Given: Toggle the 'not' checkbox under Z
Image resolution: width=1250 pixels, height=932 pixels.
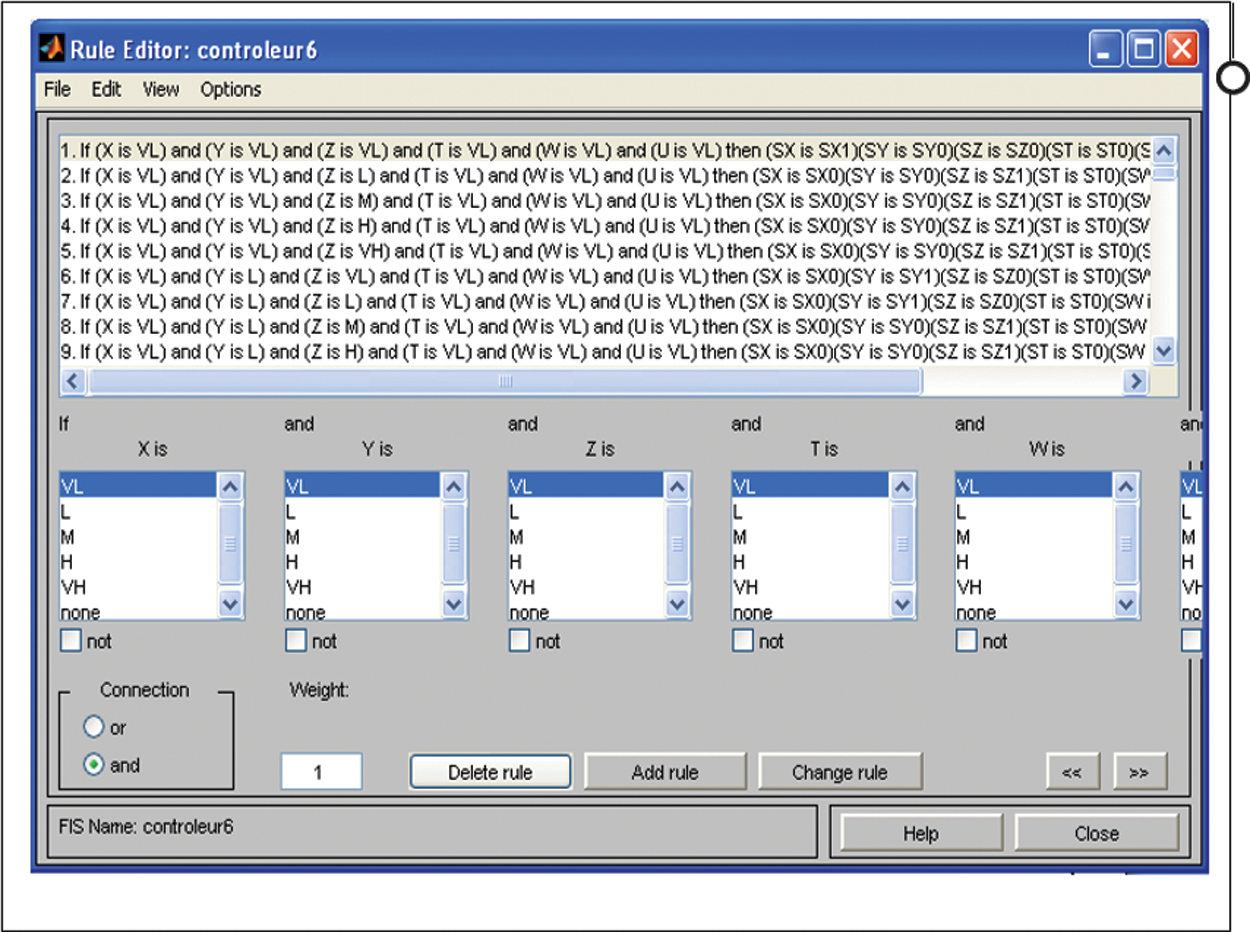Looking at the screenshot, I should point(519,641).
